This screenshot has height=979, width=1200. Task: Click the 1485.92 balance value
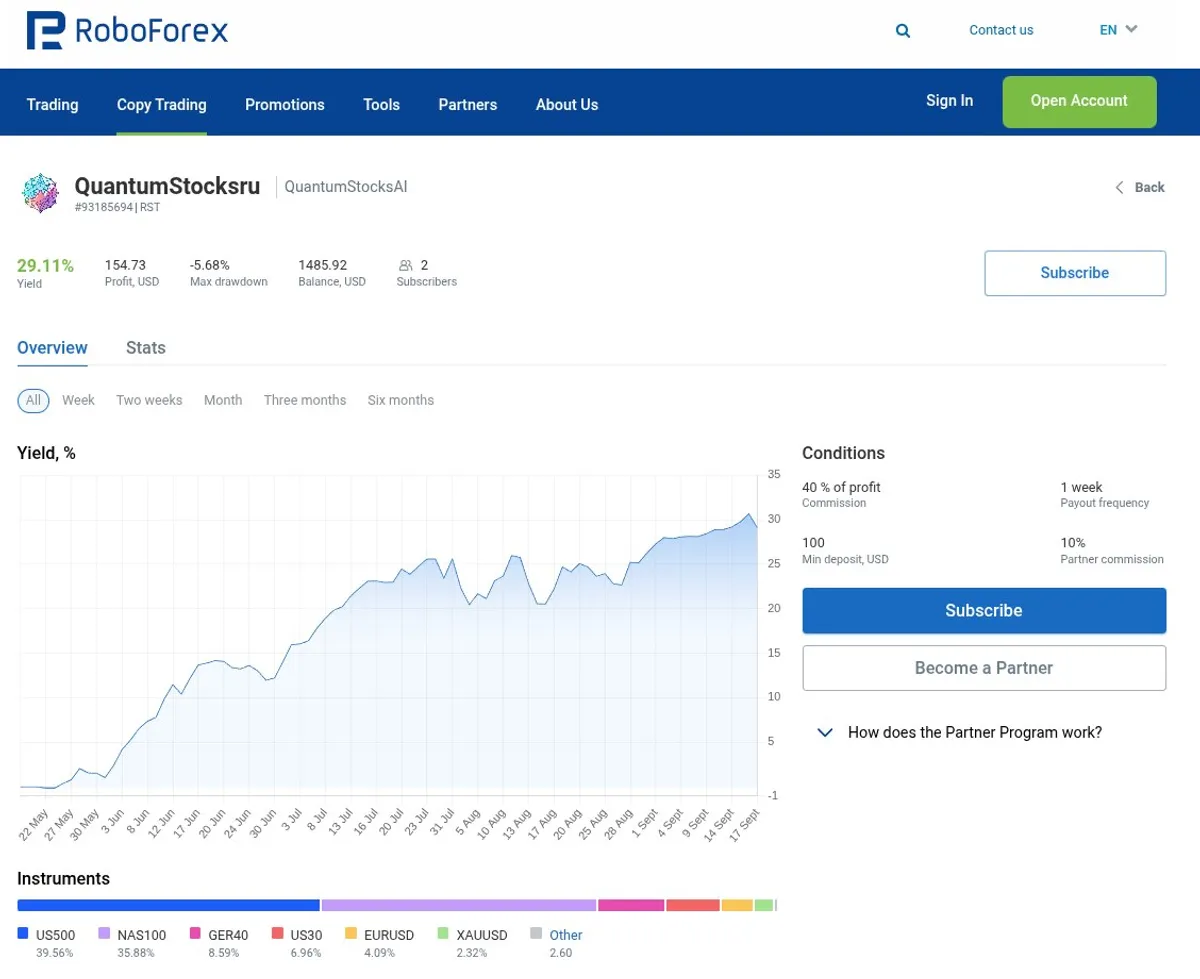coord(322,265)
